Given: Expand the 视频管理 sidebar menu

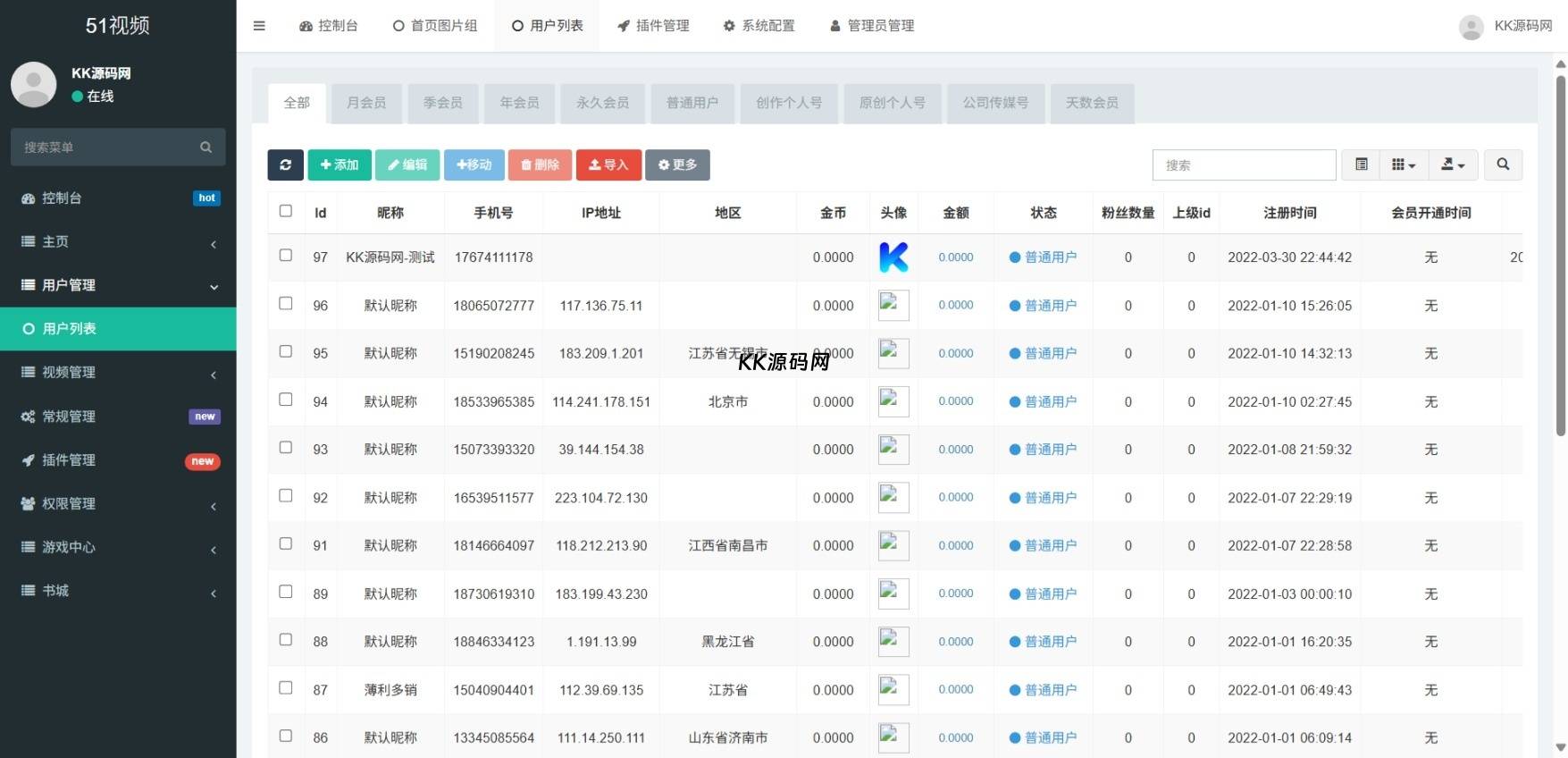Looking at the screenshot, I should [x=118, y=372].
